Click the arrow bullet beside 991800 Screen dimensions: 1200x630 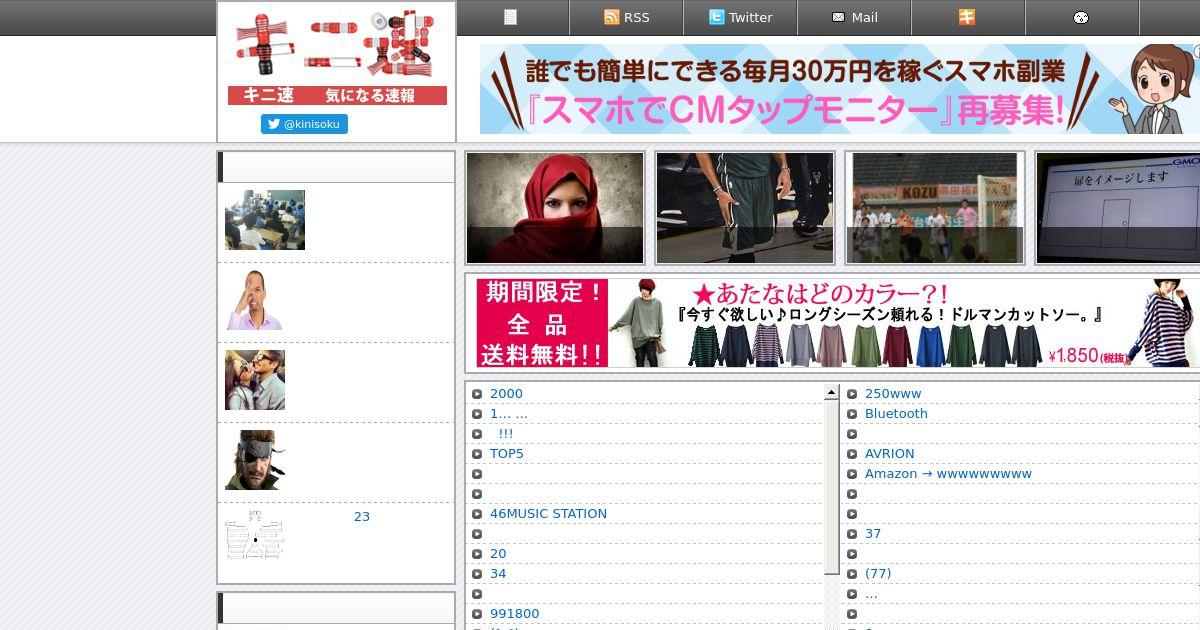(477, 614)
